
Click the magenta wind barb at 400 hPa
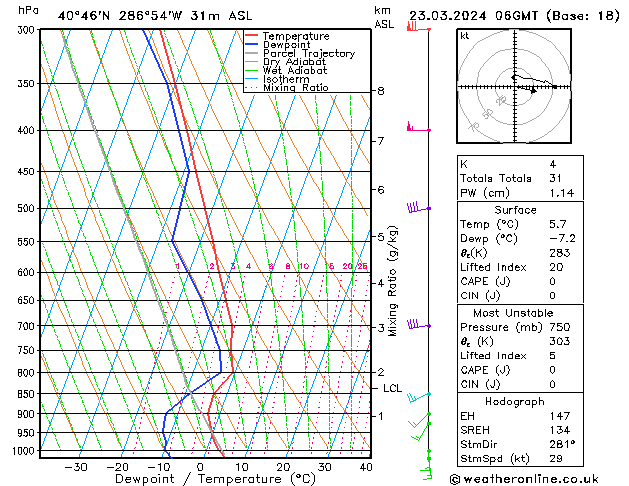click(x=418, y=127)
